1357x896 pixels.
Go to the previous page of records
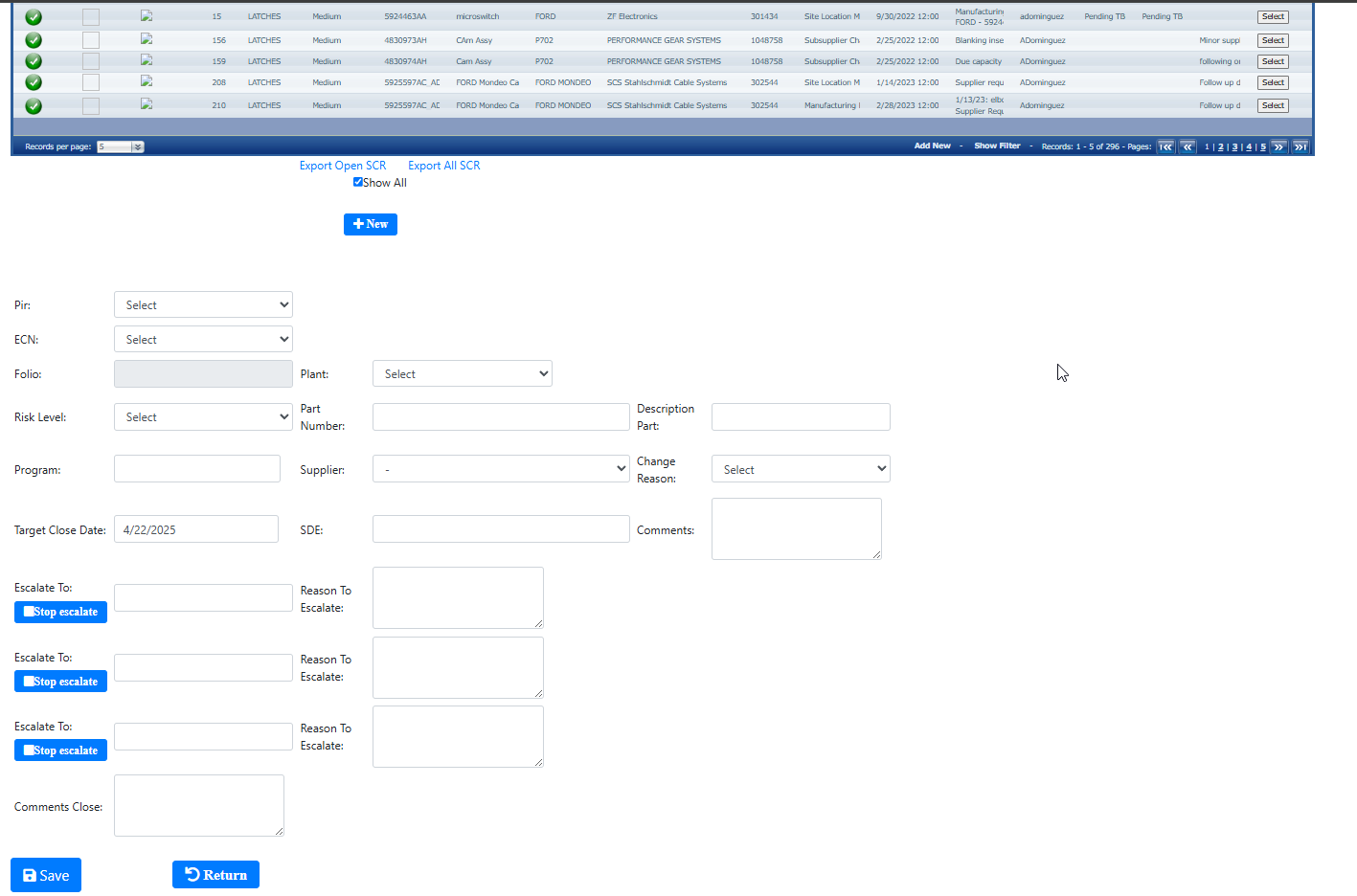pos(1187,146)
